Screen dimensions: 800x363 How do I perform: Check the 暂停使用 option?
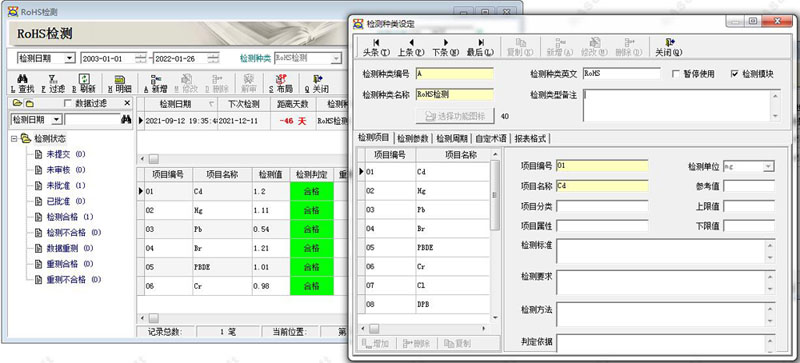pyautogui.click(x=676, y=74)
